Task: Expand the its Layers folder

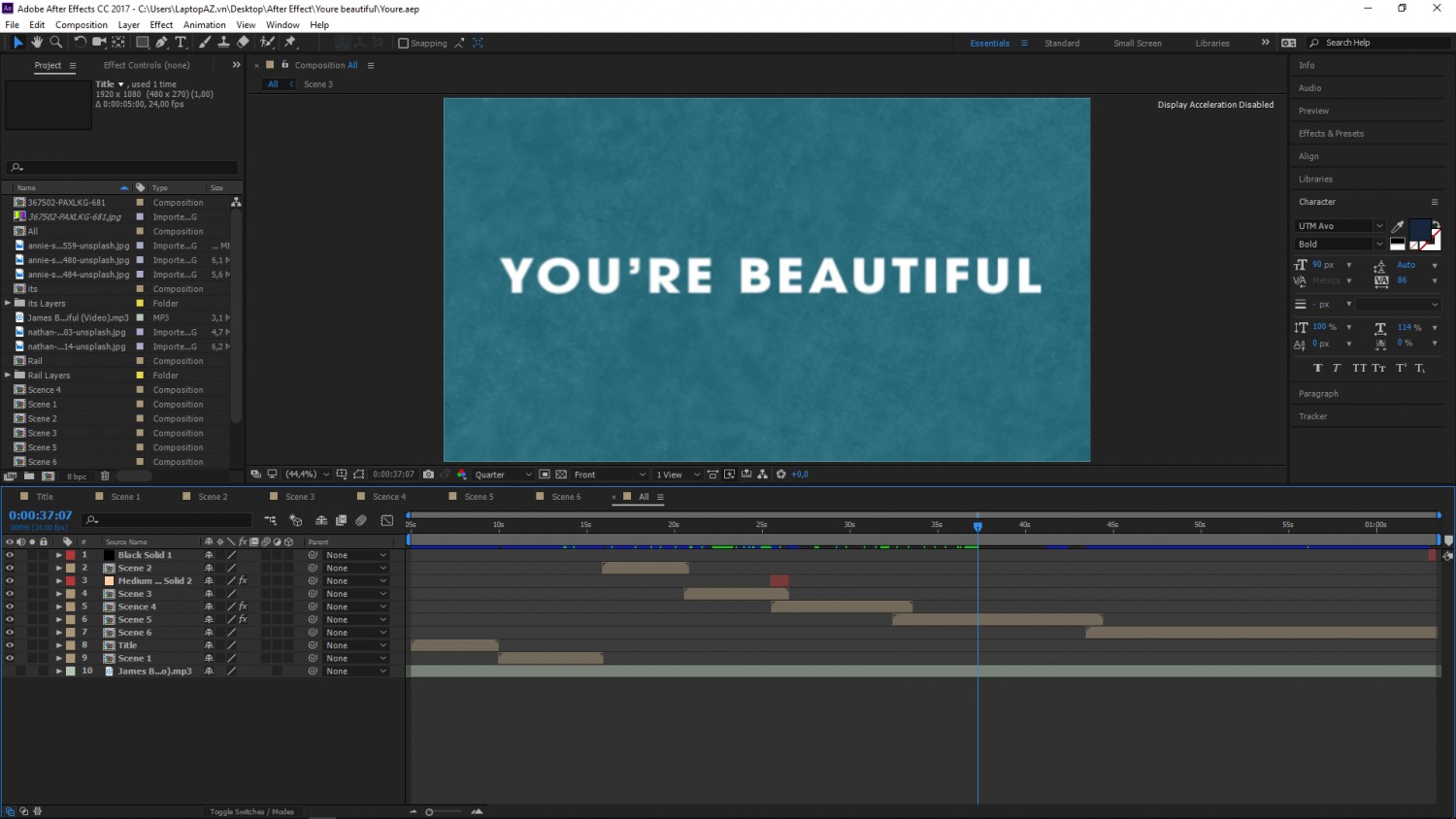Action: pos(8,304)
